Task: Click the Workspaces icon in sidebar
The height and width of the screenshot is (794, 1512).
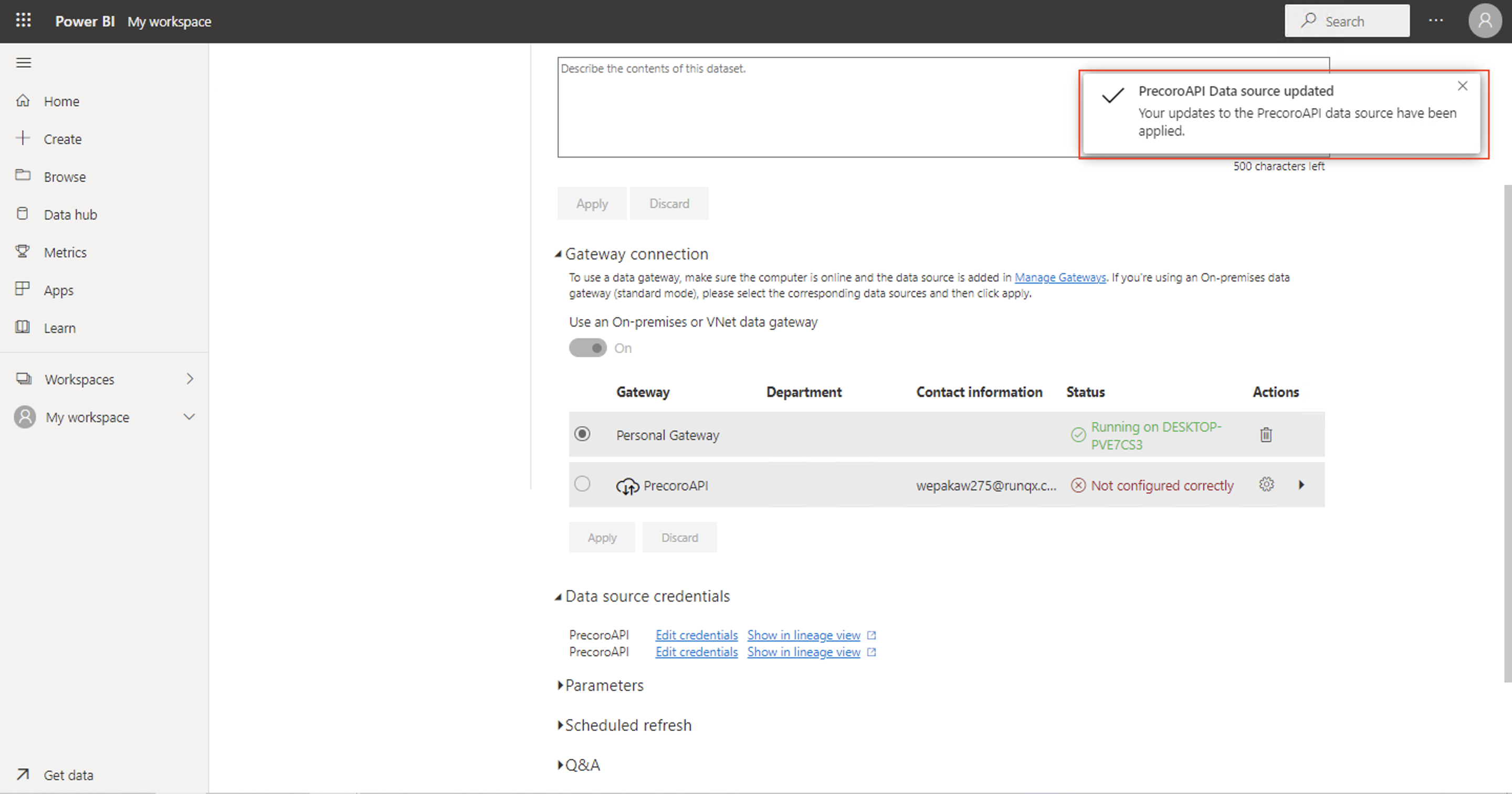Action: (x=24, y=379)
